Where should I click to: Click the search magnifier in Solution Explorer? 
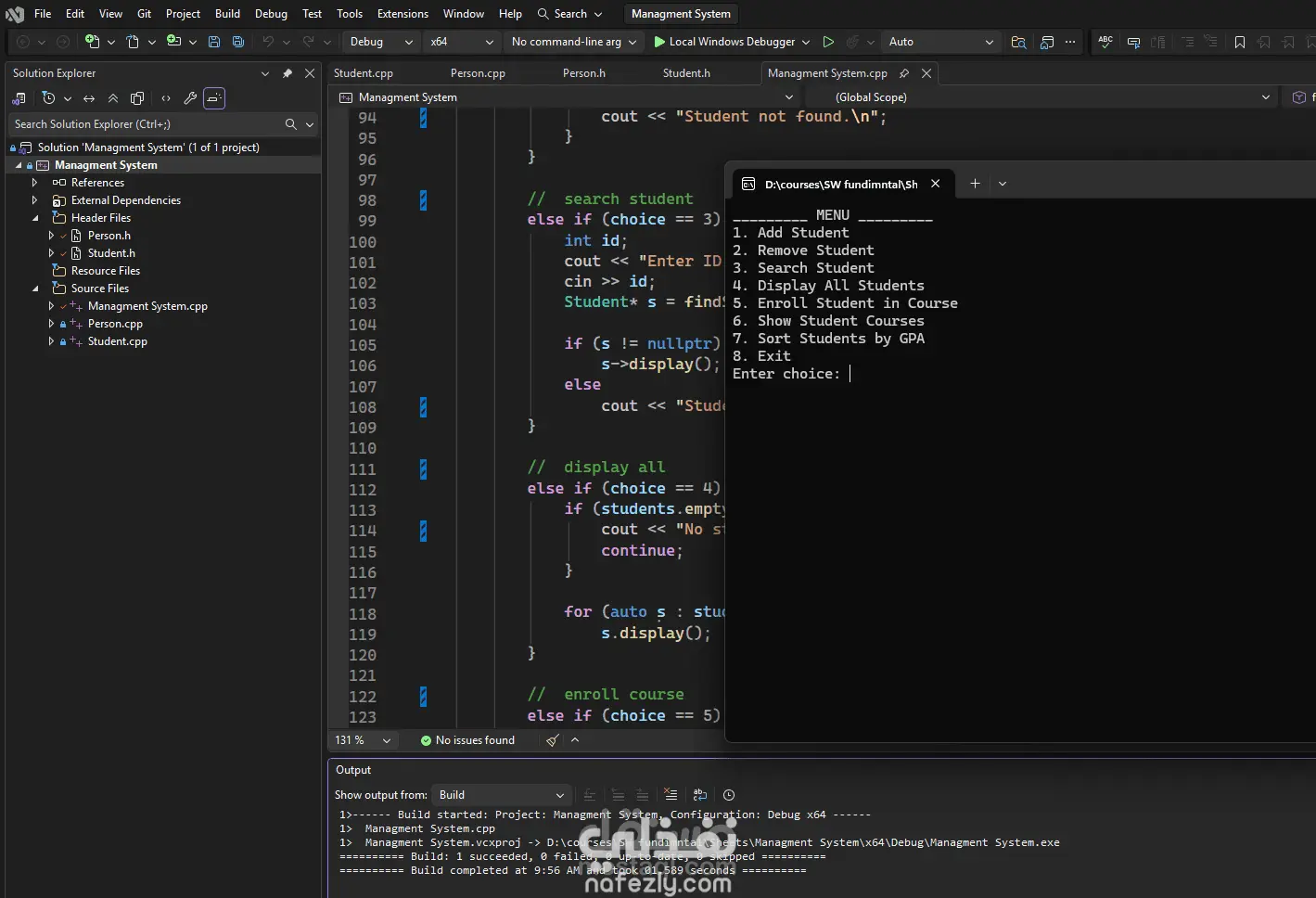[291, 124]
